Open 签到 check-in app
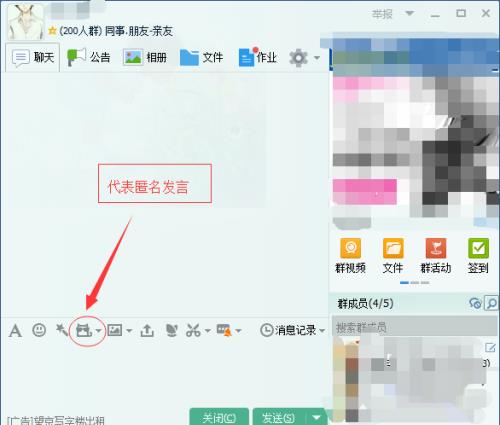Viewport: 500px width, 425px height. tap(478, 256)
